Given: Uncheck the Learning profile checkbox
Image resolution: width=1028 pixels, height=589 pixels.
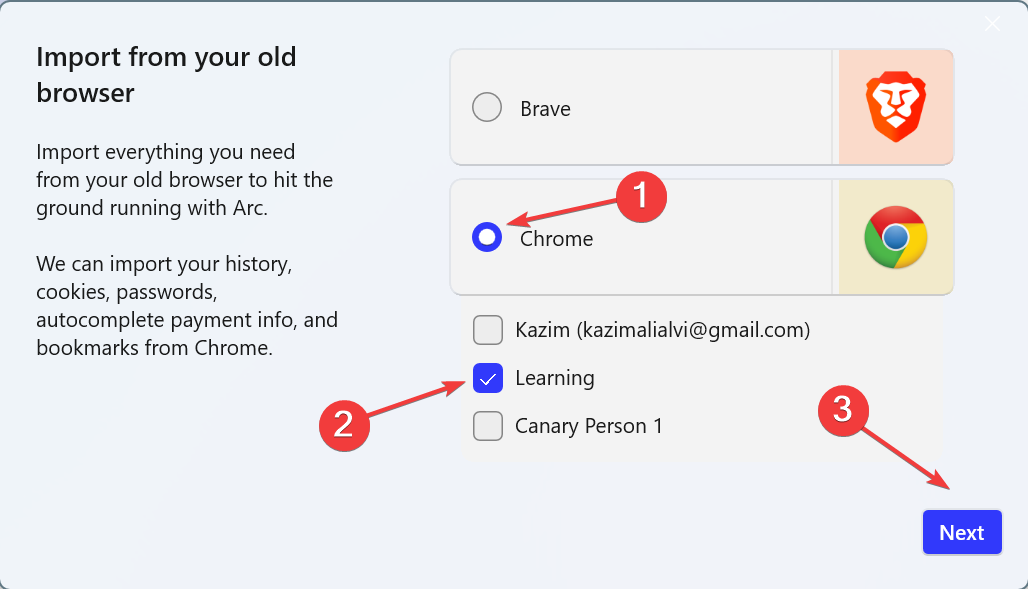Looking at the screenshot, I should (488, 378).
